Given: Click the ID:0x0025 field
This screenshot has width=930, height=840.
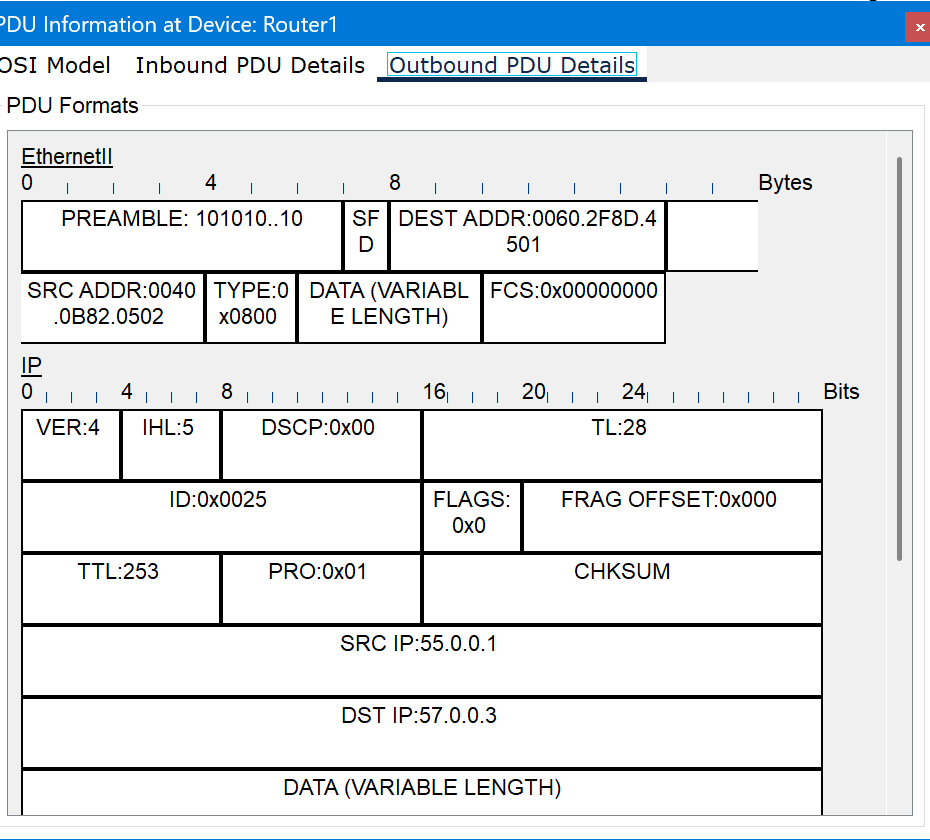Looking at the screenshot, I should (x=221, y=517).
